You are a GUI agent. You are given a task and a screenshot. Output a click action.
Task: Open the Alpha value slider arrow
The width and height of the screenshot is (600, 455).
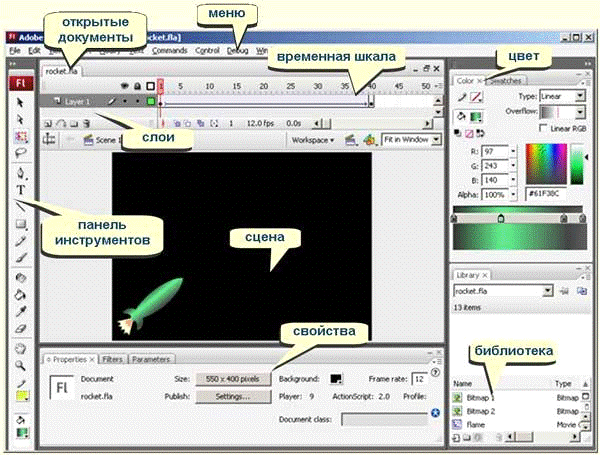point(513,195)
